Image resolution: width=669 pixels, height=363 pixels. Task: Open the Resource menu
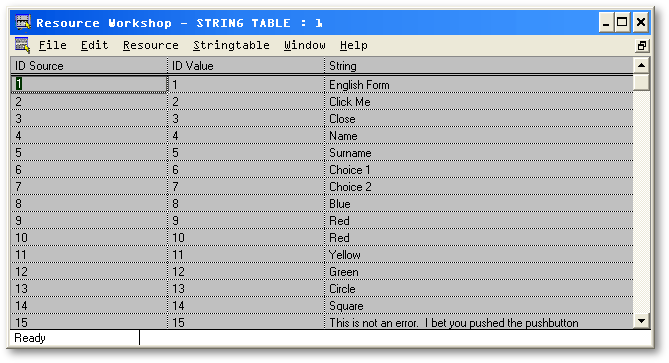(x=151, y=45)
